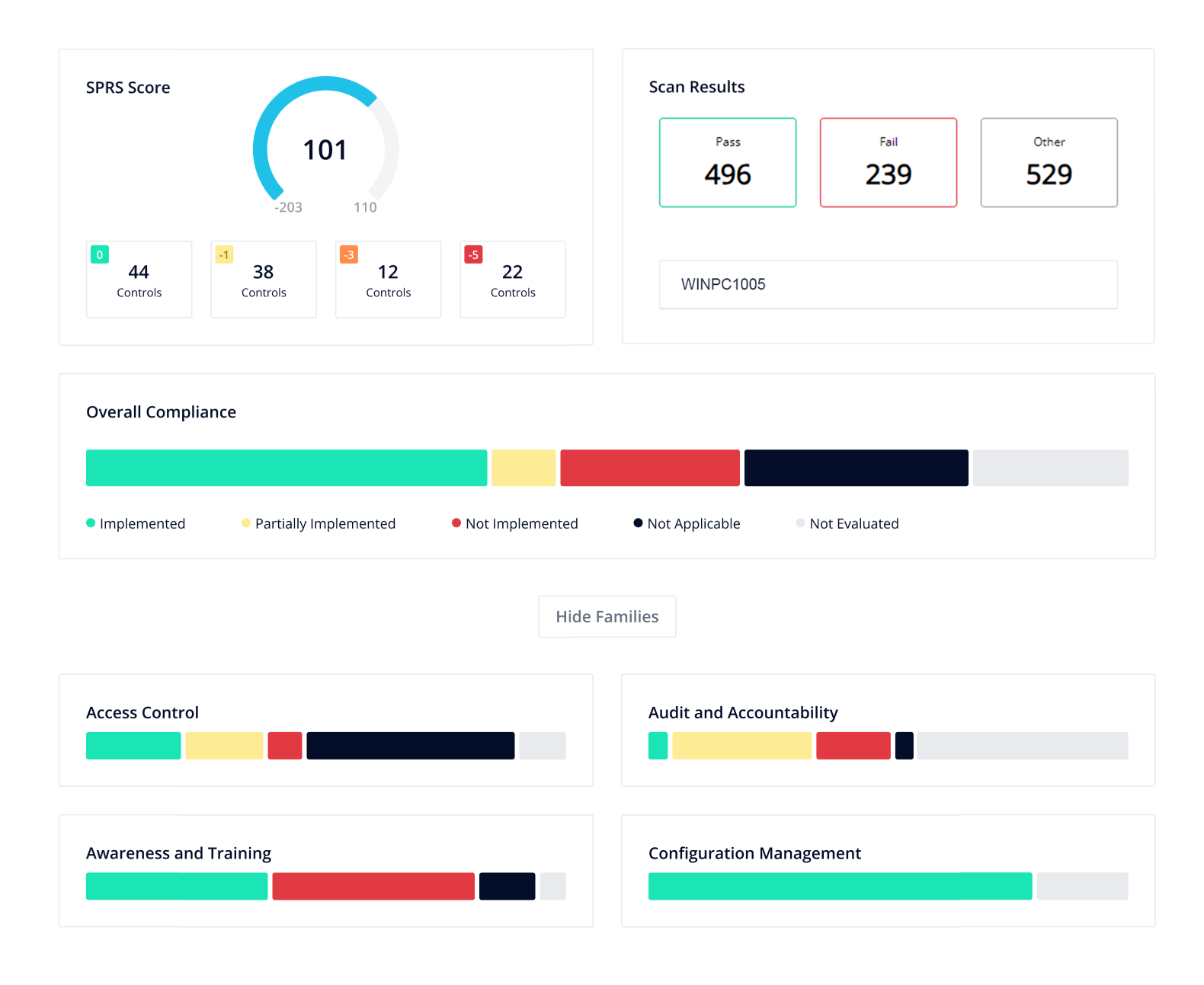This screenshot has height=985, width=1204.
Task: Click Audit and Accountability's red bar segment
Action: coord(853,746)
